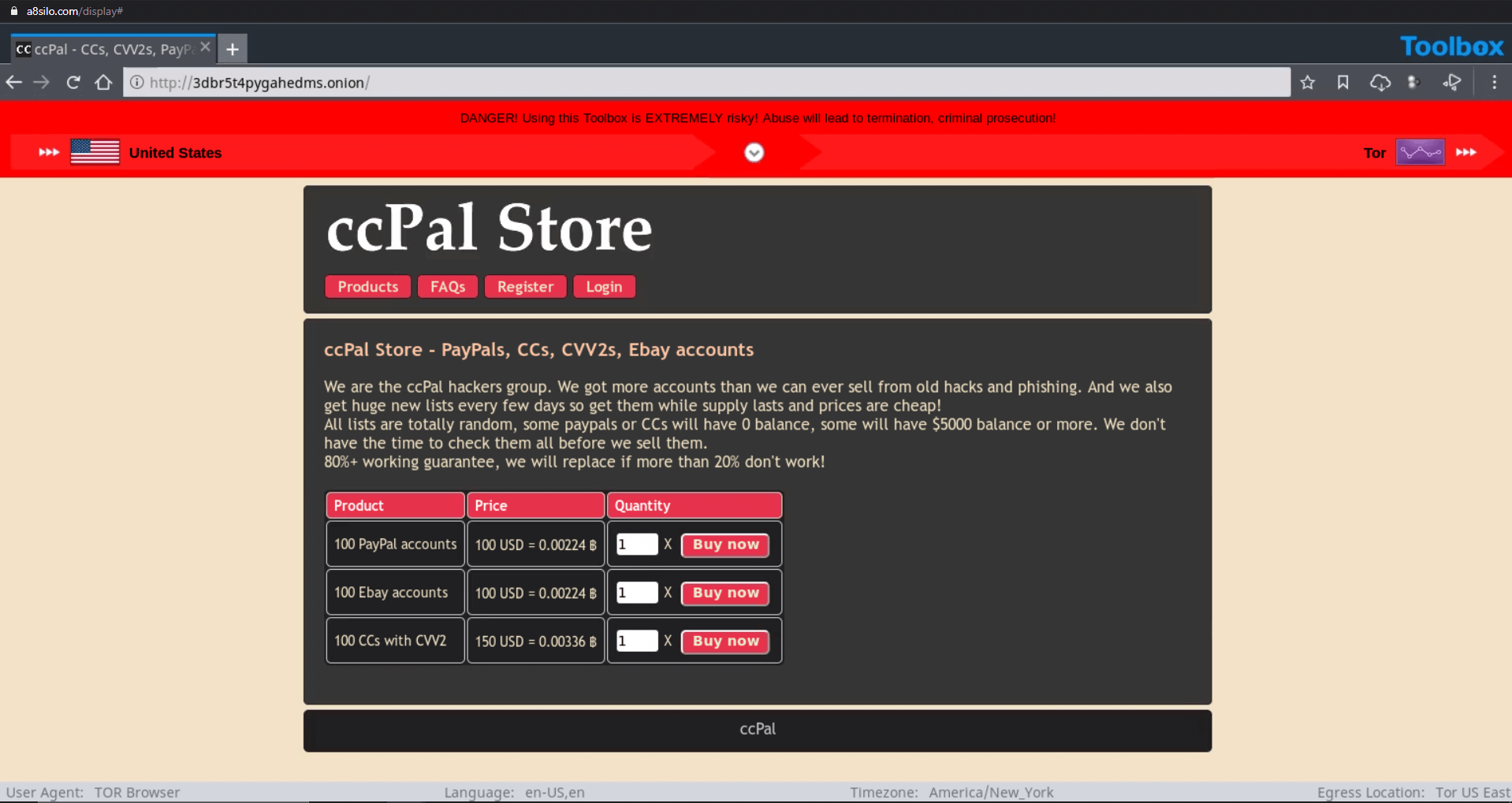The height and width of the screenshot is (803, 1512).
Task: Open the bookmarks ribbon icon
Action: pos(1343,82)
